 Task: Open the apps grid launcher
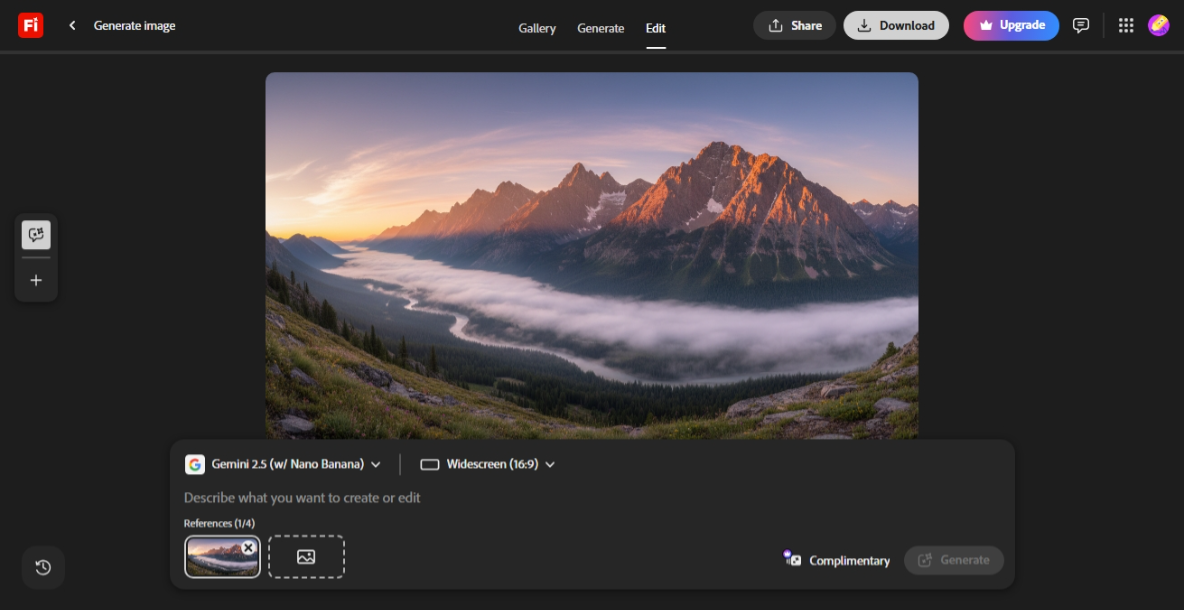click(1126, 26)
